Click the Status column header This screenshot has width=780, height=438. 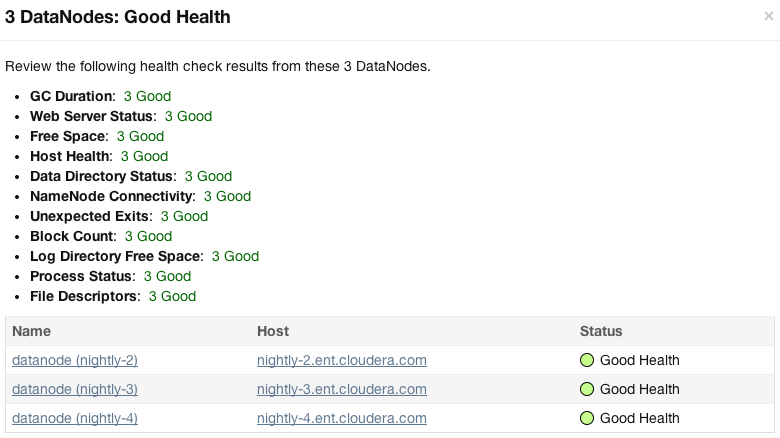point(601,331)
